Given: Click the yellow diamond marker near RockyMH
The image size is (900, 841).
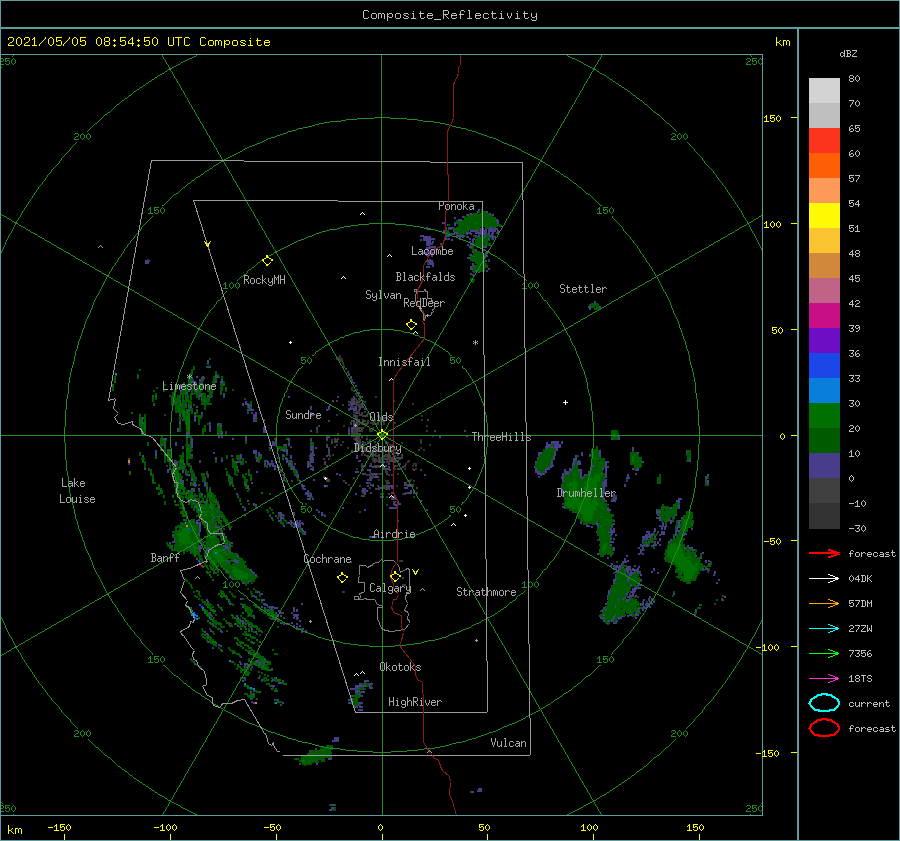Looking at the screenshot, I should [267, 261].
